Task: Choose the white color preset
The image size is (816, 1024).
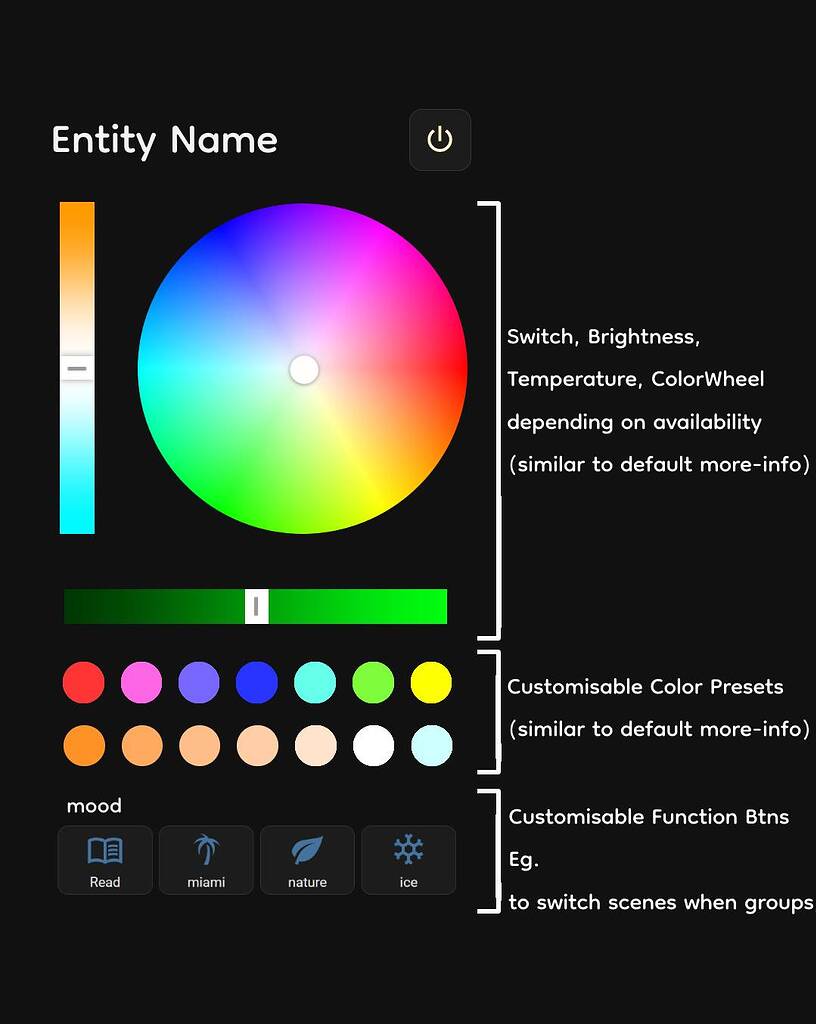Action: click(x=373, y=746)
